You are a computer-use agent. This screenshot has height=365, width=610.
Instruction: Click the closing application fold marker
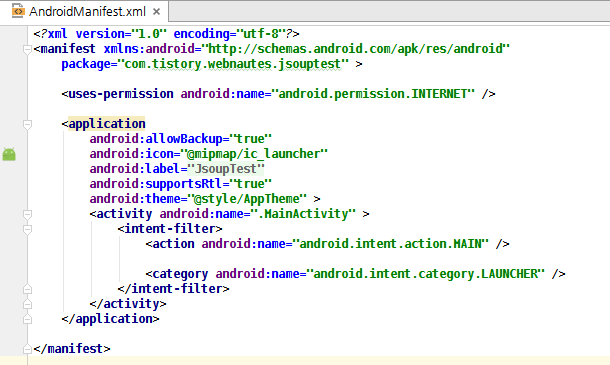pos(27,319)
